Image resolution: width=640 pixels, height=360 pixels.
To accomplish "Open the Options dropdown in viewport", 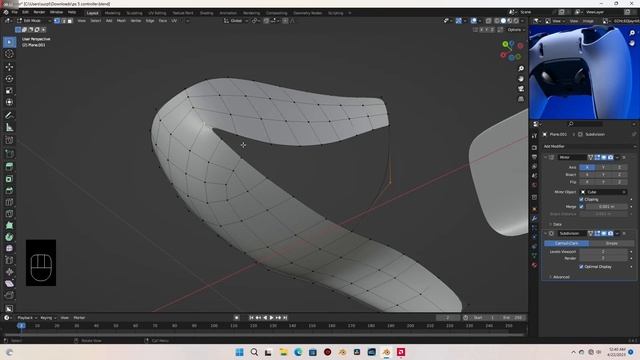I will coord(515,30).
